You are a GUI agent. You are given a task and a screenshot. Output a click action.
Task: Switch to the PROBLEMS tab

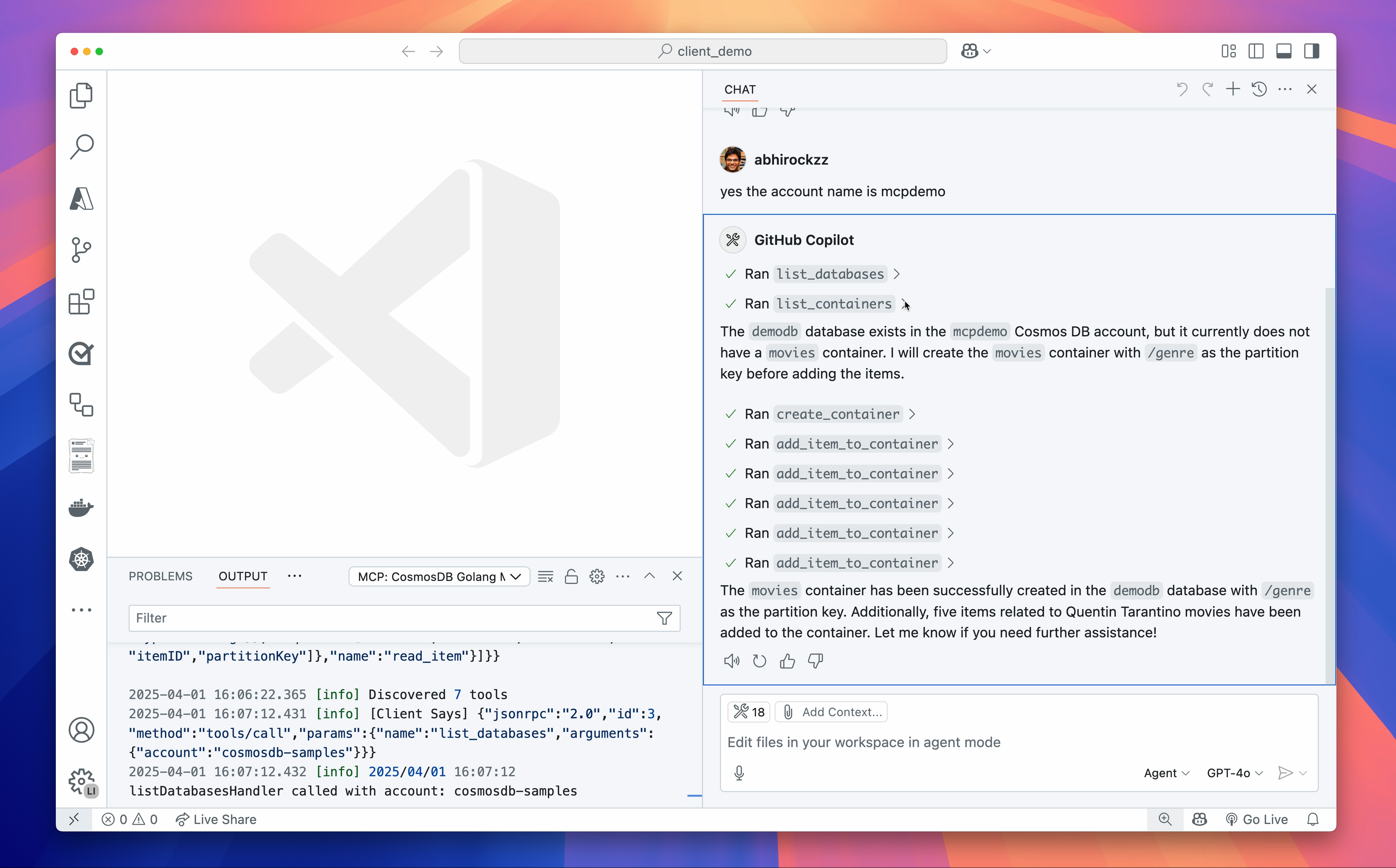tap(160, 576)
